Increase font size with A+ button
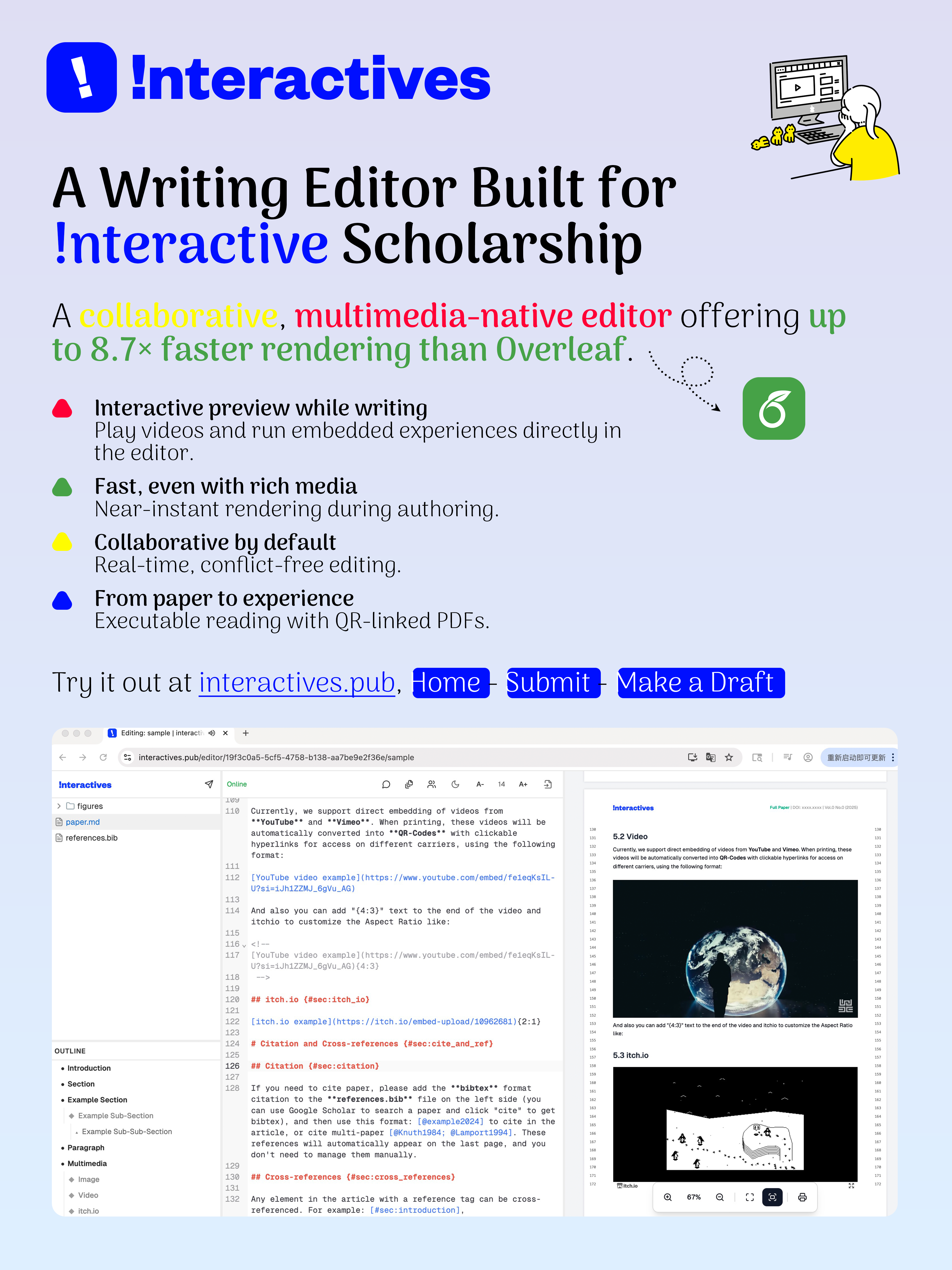Screen dimensions: 952x1270 click(523, 784)
